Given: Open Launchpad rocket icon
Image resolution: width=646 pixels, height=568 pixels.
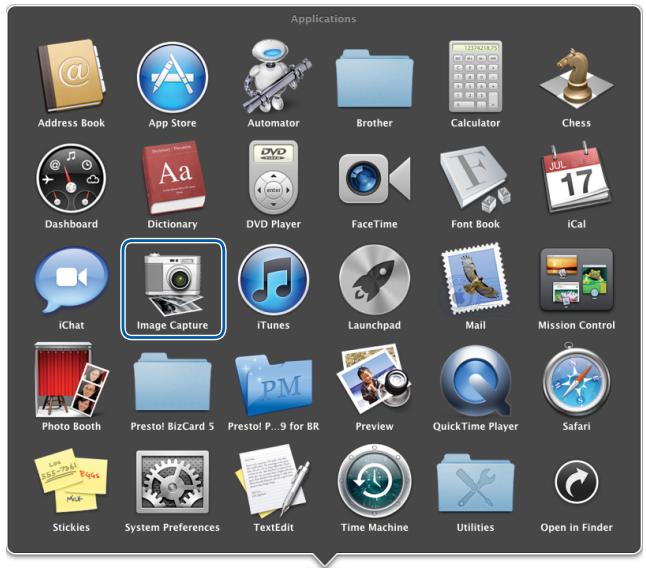Looking at the screenshot, I should [x=374, y=280].
